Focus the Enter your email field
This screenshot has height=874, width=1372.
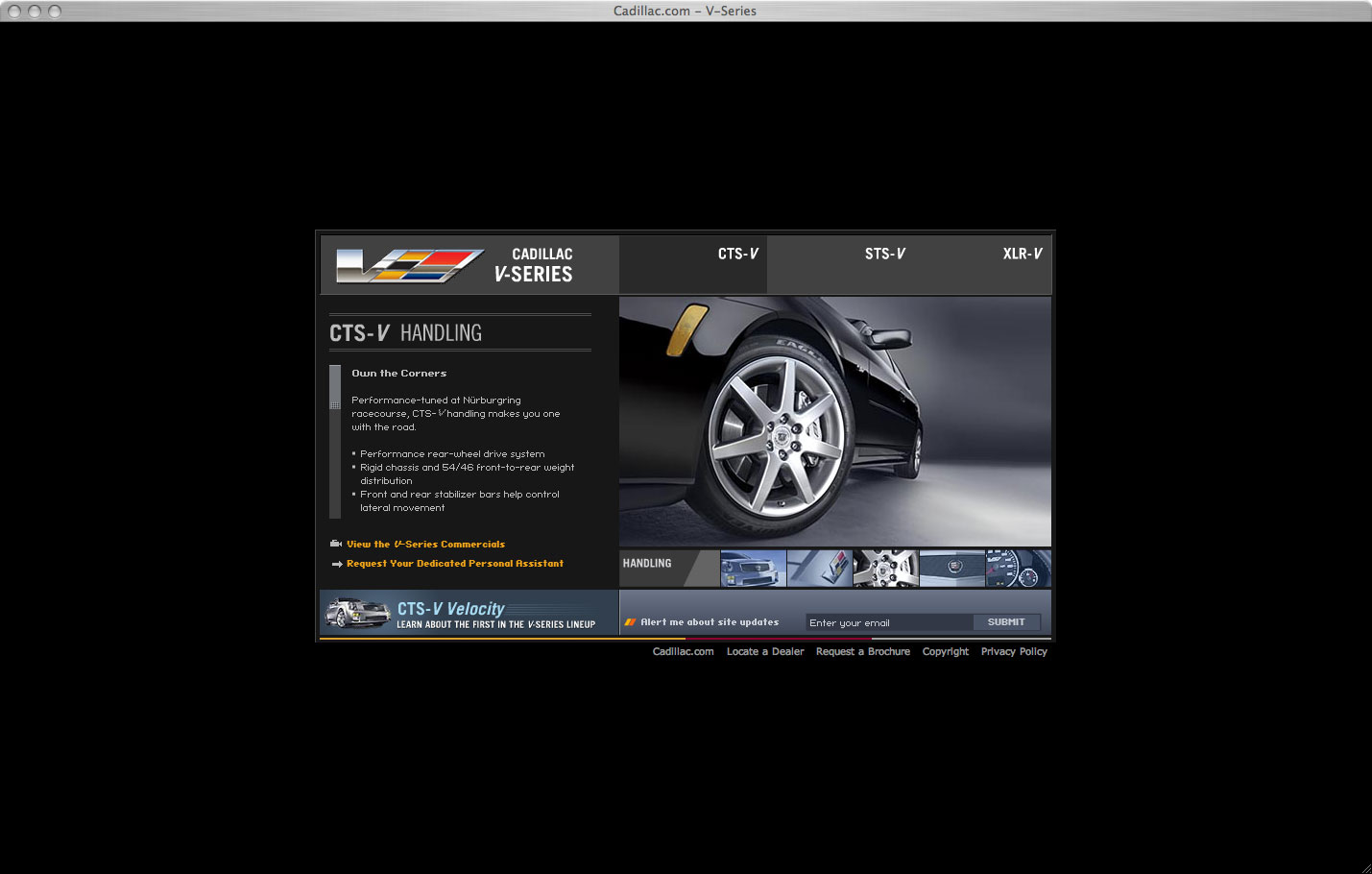click(x=889, y=622)
